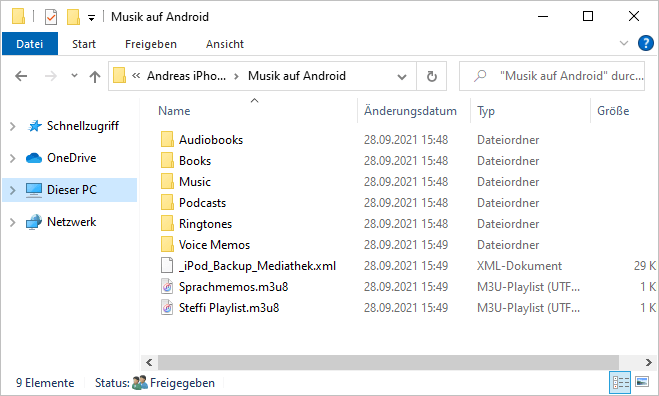Image resolution: width=659 pixels, height=396 pixels.
Task: Go back with the left arrow
Action: point(21,76)
